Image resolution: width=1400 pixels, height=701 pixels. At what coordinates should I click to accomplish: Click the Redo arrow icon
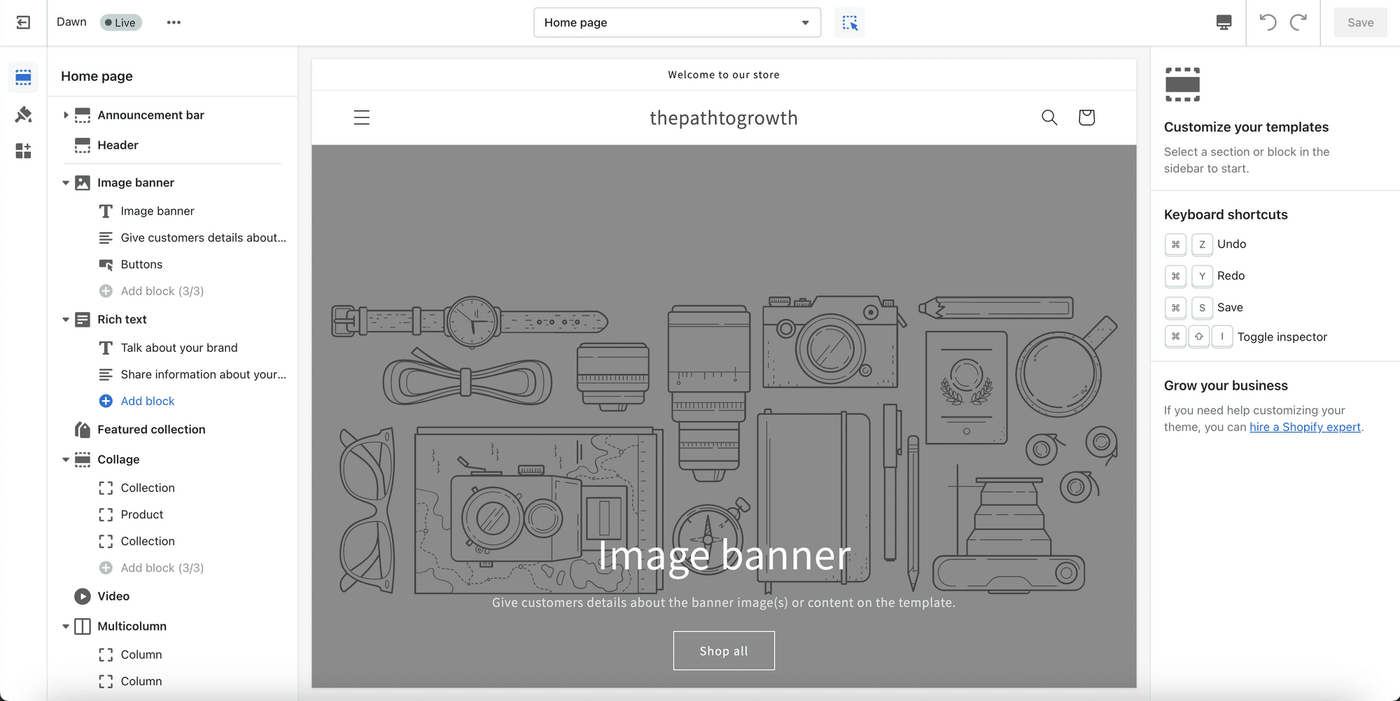click(x=1298, y=22)
